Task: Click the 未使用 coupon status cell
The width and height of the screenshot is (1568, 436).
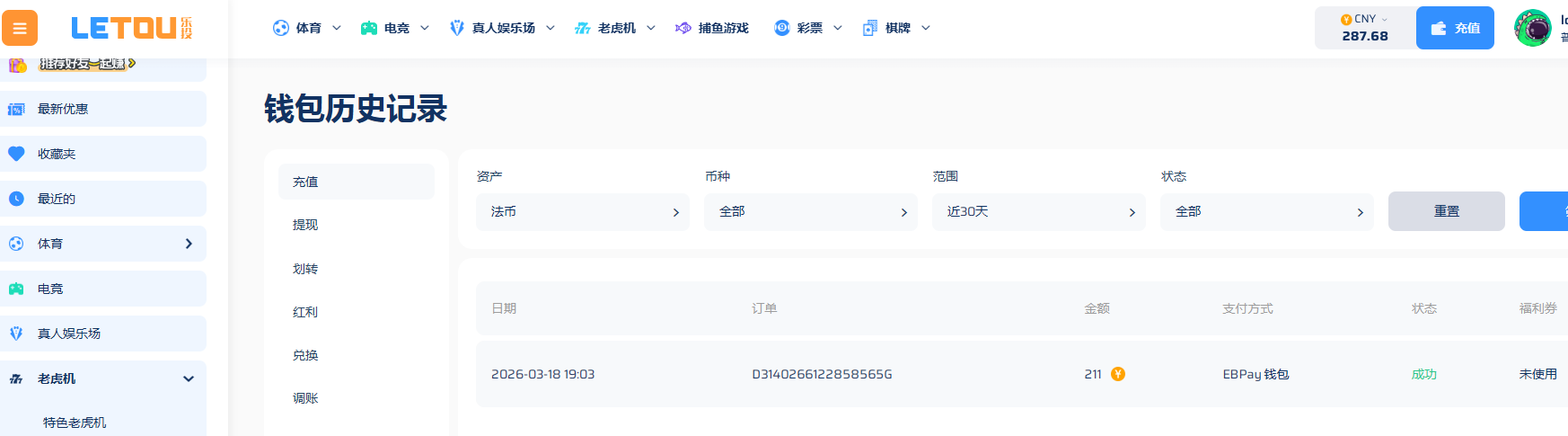Action: [x=1538, y=374]
